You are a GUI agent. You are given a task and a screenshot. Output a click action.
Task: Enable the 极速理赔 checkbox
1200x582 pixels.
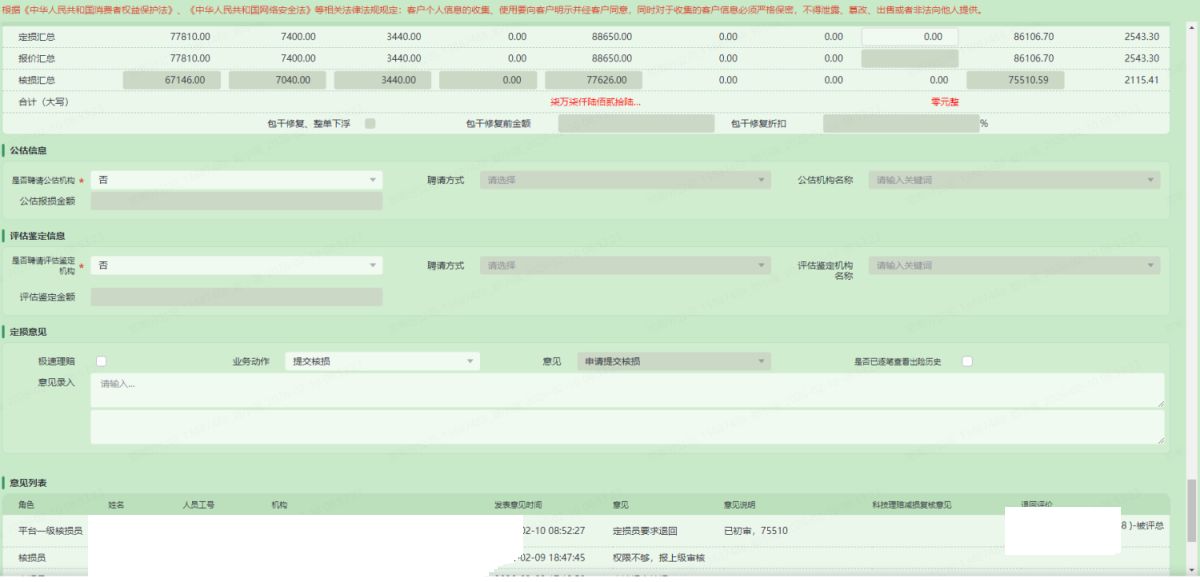101,361
